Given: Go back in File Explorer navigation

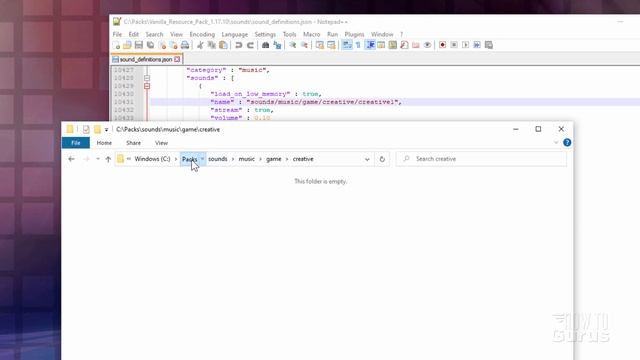Looking at the screenshot, I should tap(71, 159).
